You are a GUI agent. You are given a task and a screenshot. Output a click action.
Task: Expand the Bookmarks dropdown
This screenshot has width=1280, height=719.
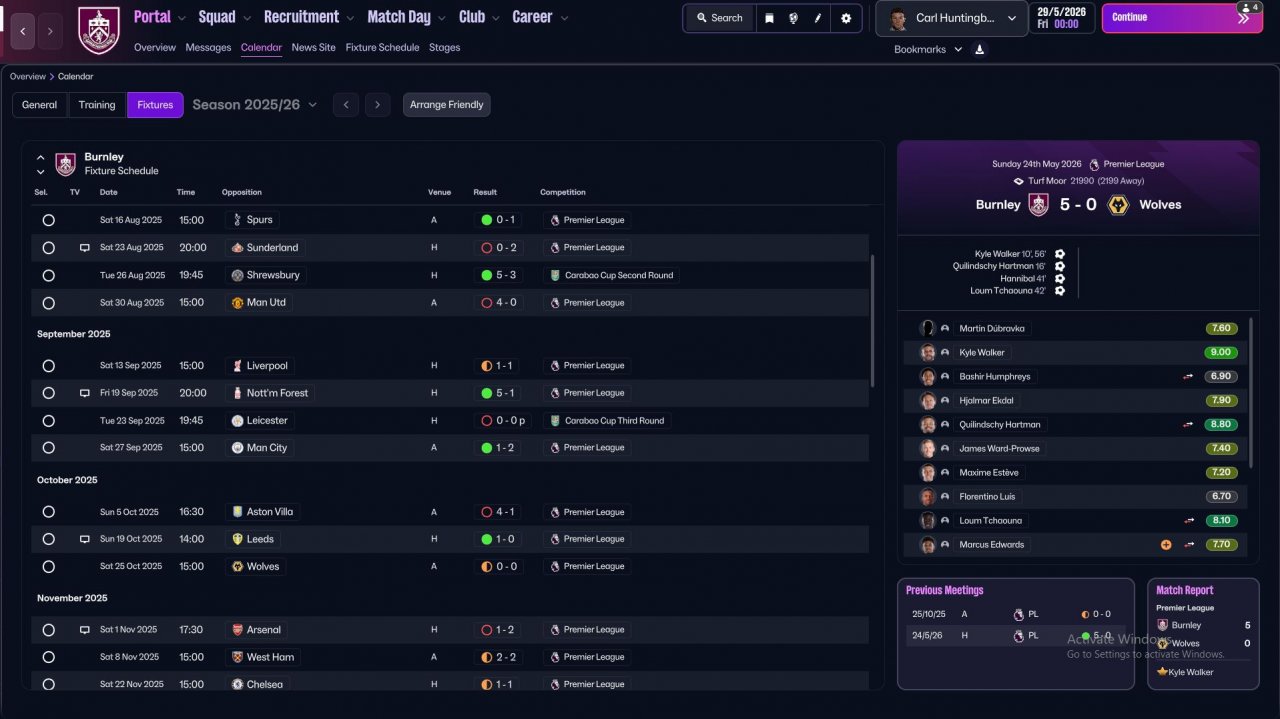pyautogui.click(x=928, y=49)
